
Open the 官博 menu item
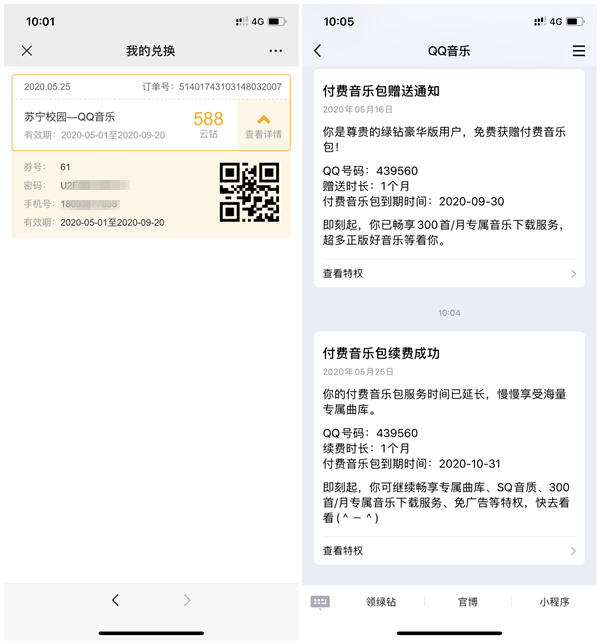tap(468, 602)
